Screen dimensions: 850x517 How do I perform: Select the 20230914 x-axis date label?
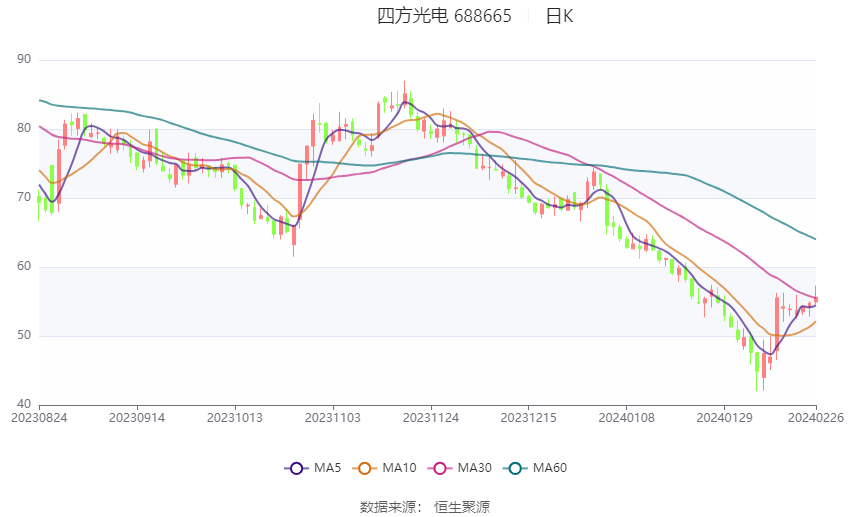(137, 418)
